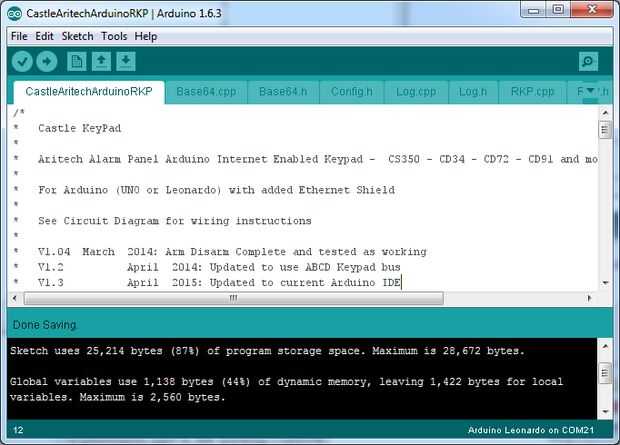Click the editor horizontal scrollbar thumb
The height and width of the screenshot is (445, 620).
(233, 298)
